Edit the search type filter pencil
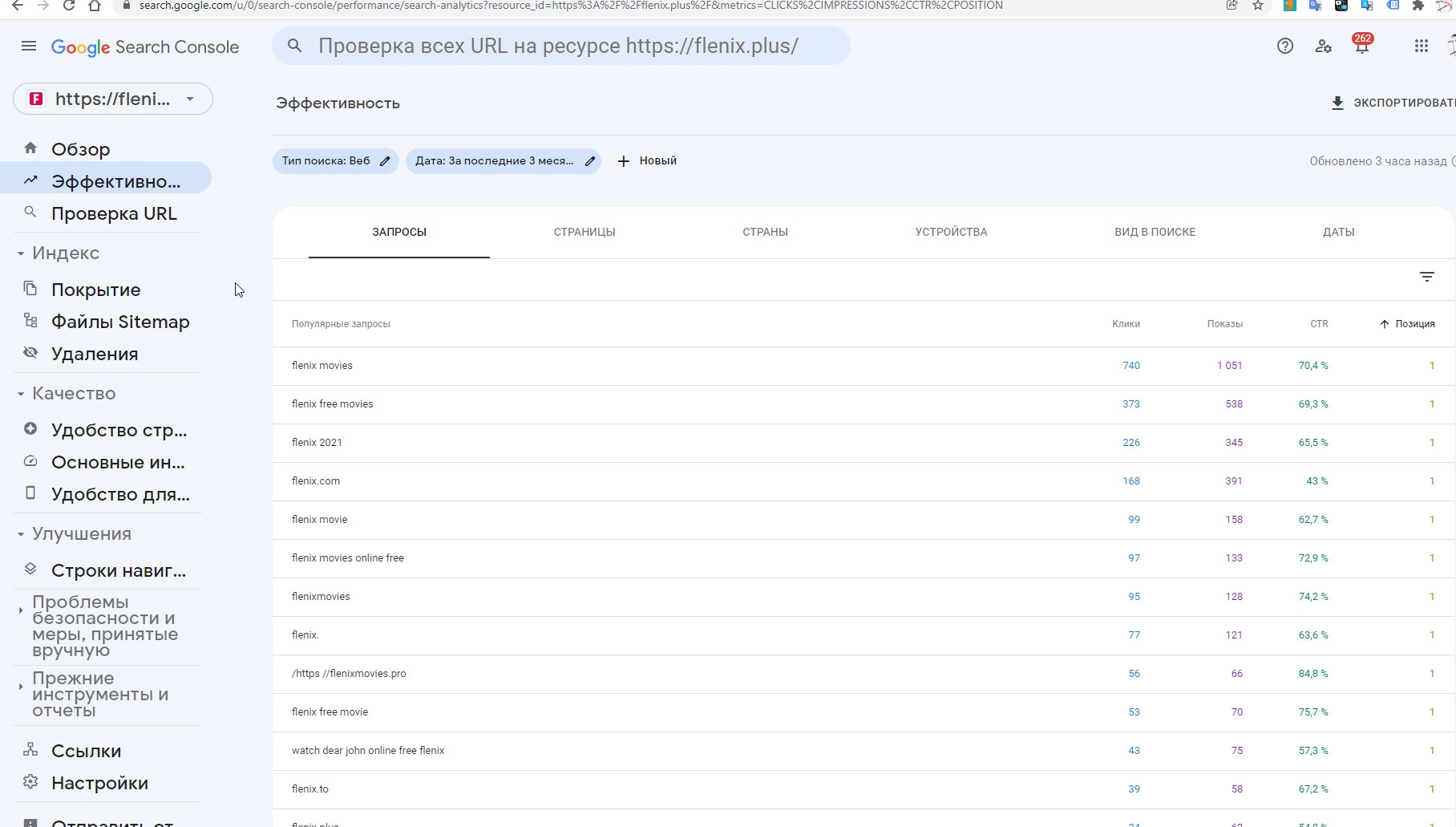The width and height of the screenshot is (1456, 827). [x=385, y=161]
